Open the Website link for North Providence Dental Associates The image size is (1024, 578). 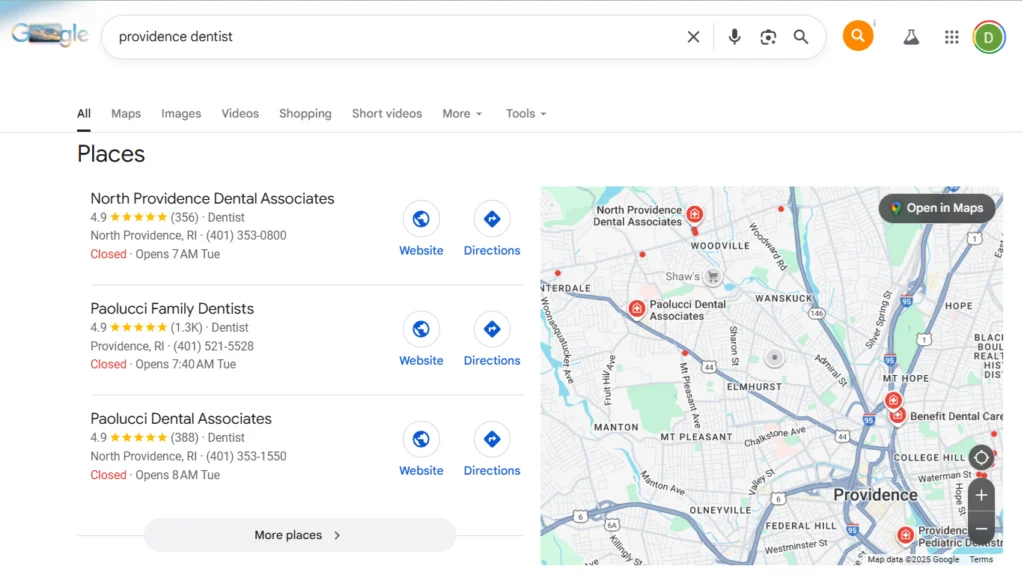click(x=421, y=219)
